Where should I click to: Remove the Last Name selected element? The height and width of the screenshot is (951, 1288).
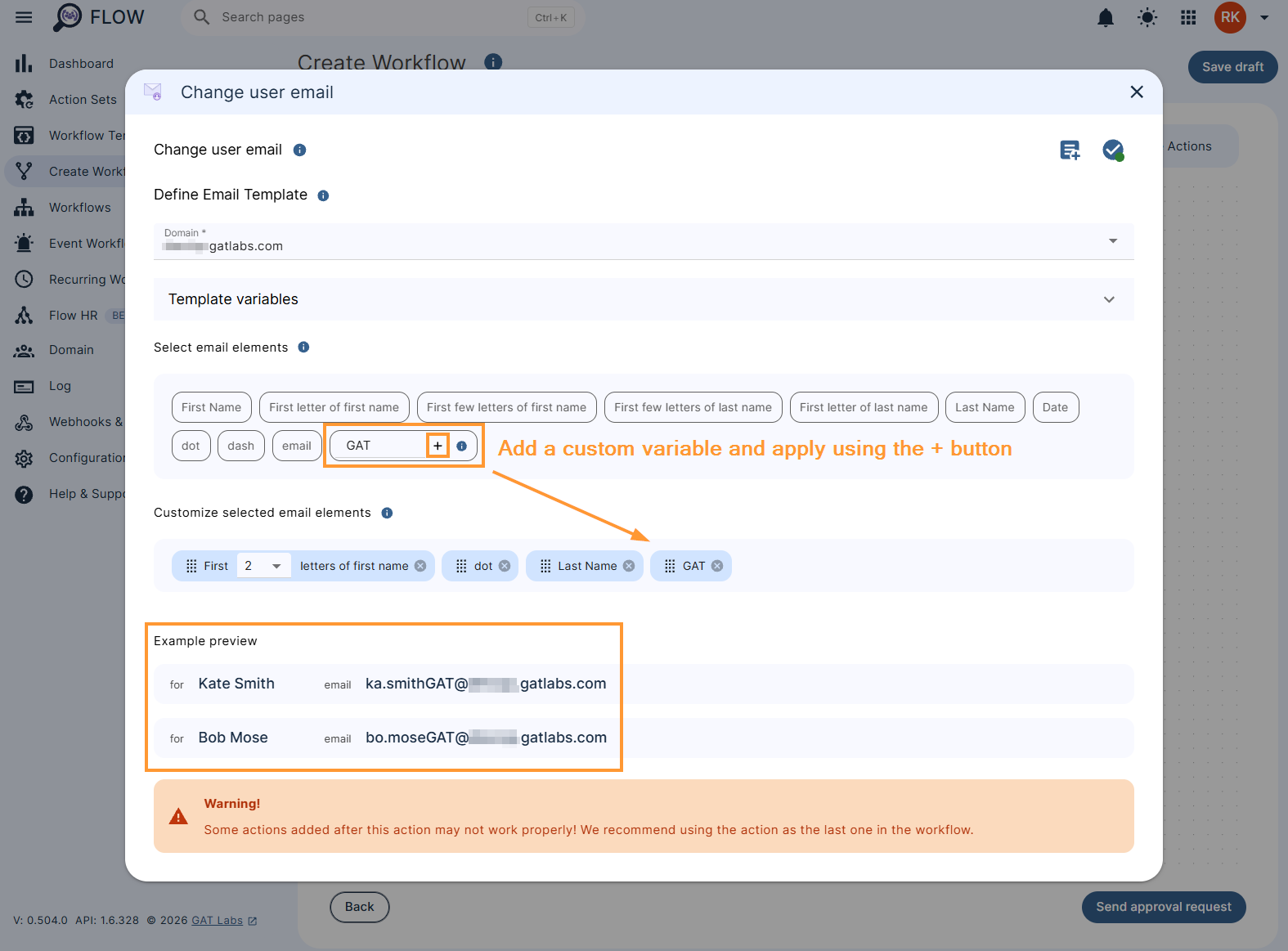tap(629, 566)
